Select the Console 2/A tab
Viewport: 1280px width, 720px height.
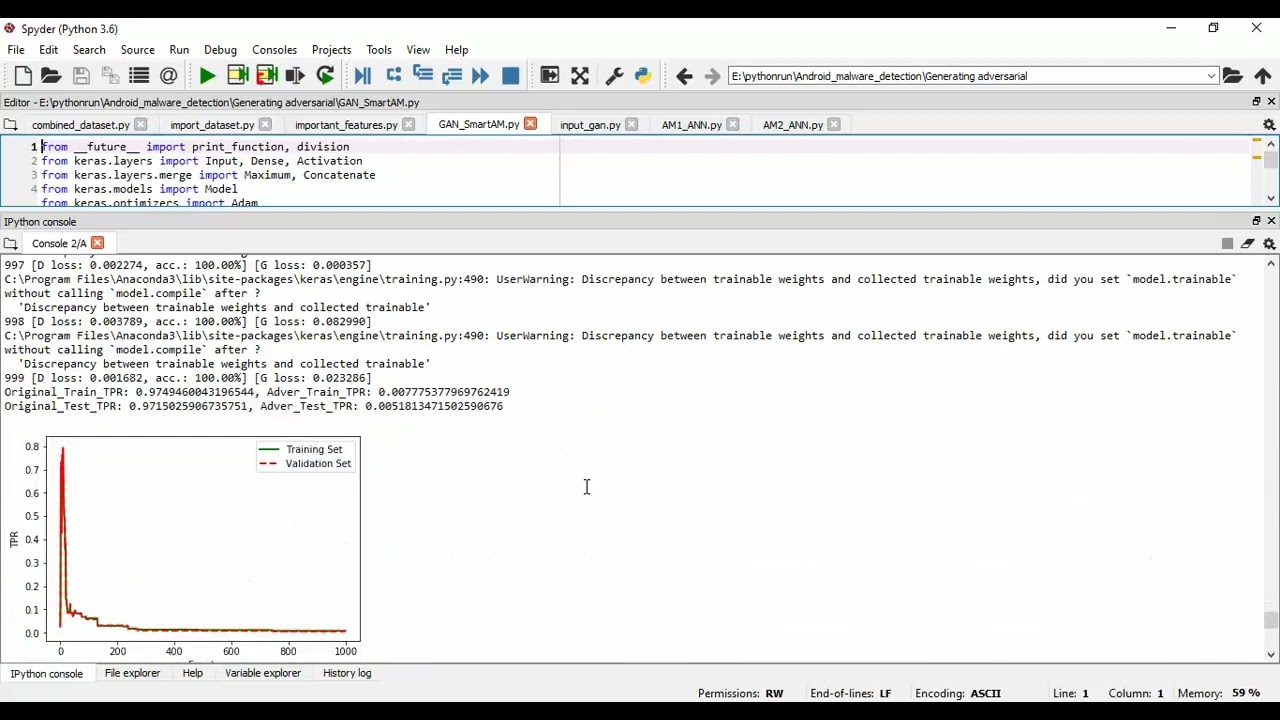pyautogui.click(x=58, y=243)
